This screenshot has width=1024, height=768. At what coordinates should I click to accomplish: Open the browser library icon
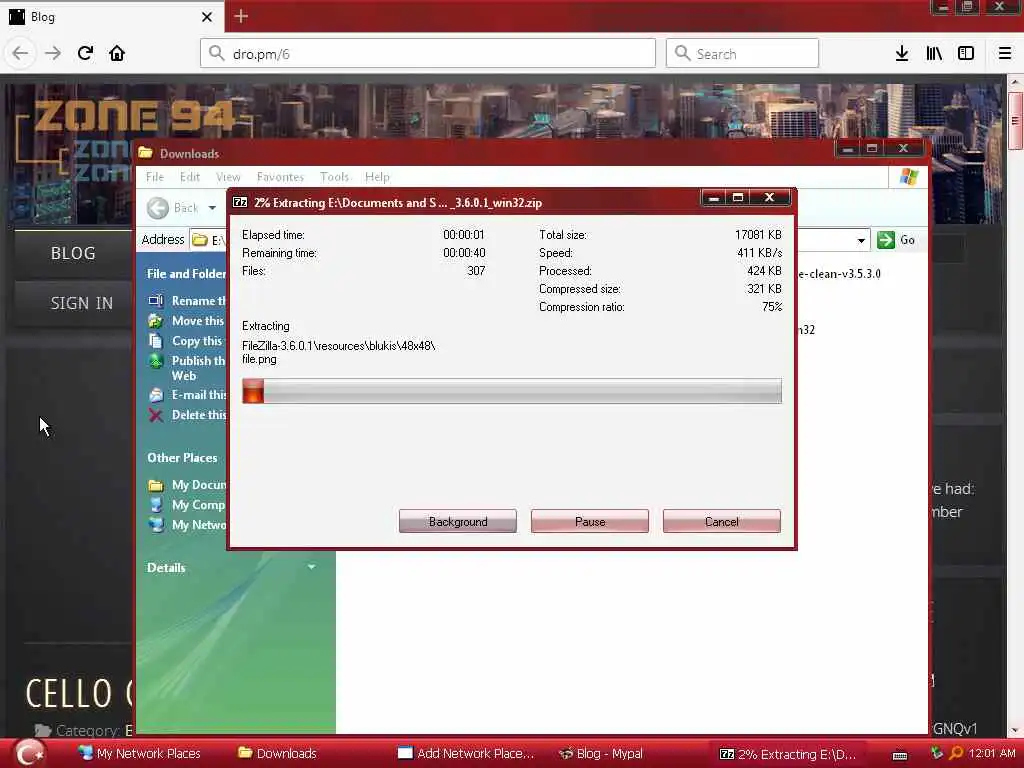(x=934, y=54)
